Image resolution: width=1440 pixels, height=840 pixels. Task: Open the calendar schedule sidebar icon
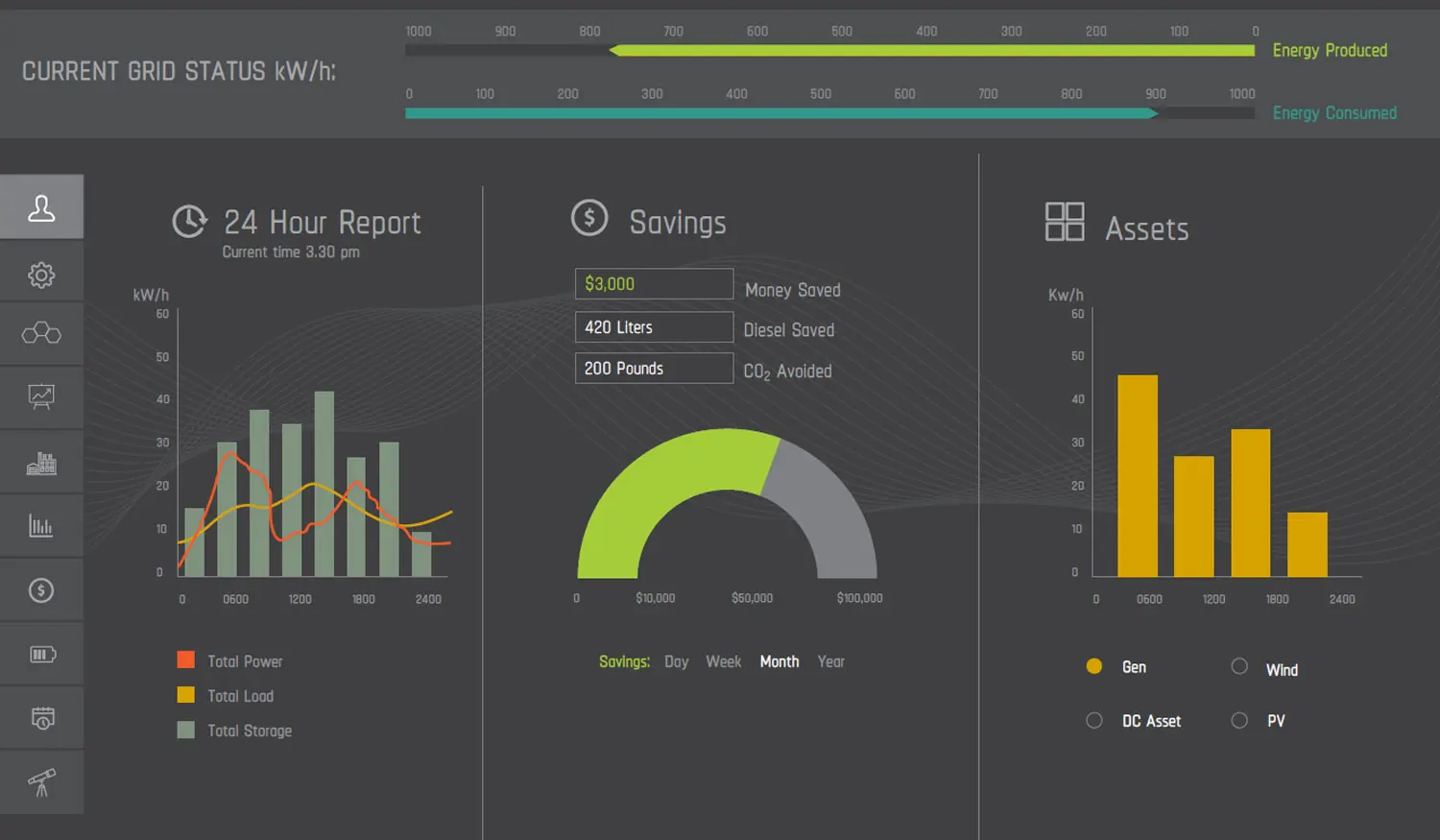[x=42, y=718]
